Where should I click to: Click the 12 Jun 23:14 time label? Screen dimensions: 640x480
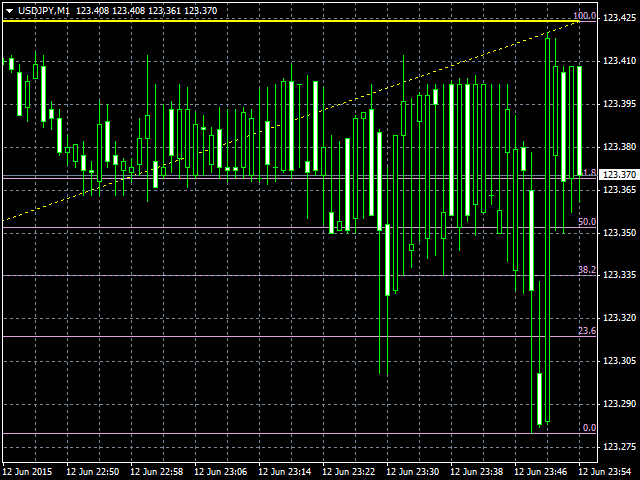pos(284,471)
